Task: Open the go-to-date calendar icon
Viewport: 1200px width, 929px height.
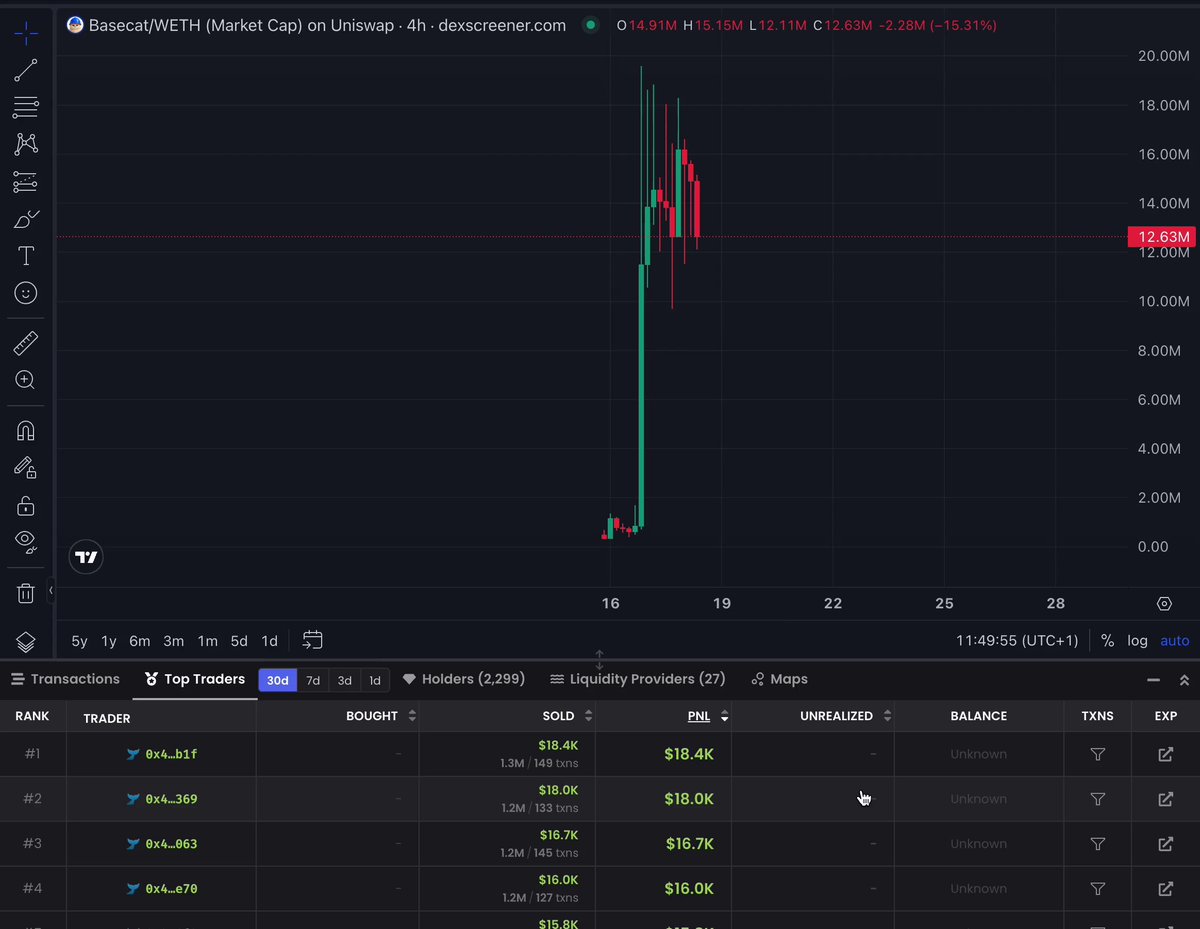Action: click(312, 640)
